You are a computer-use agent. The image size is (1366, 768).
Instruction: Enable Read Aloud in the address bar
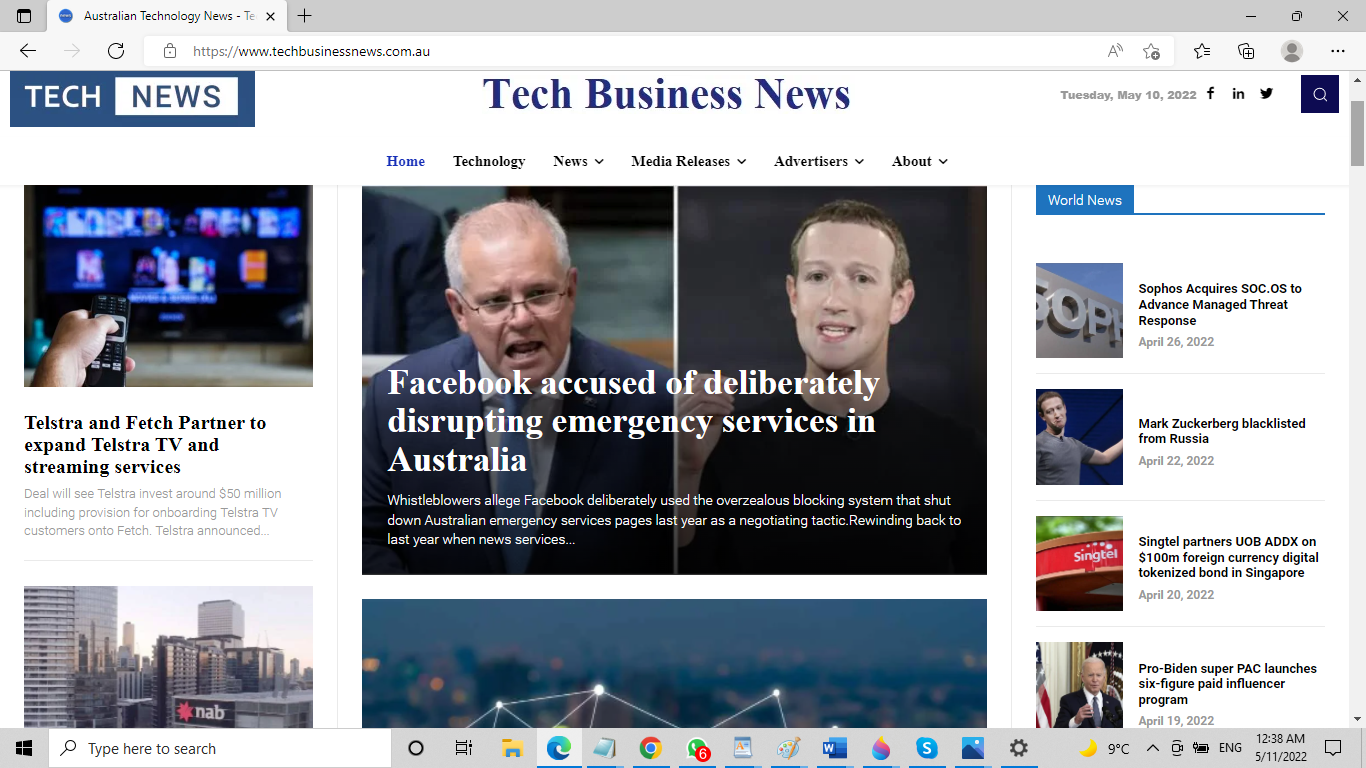point(1115,51)
